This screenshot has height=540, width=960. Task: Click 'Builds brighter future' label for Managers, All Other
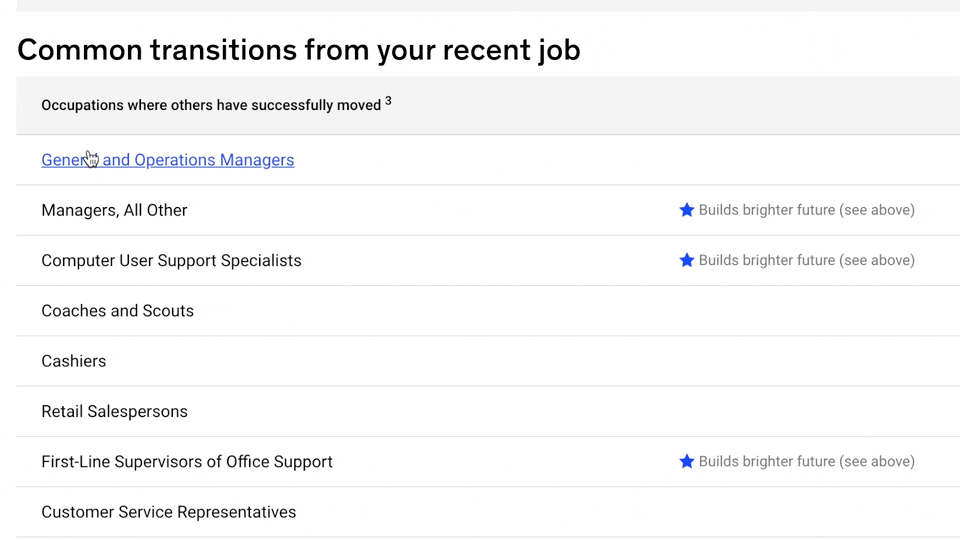(x=806, y=210)
